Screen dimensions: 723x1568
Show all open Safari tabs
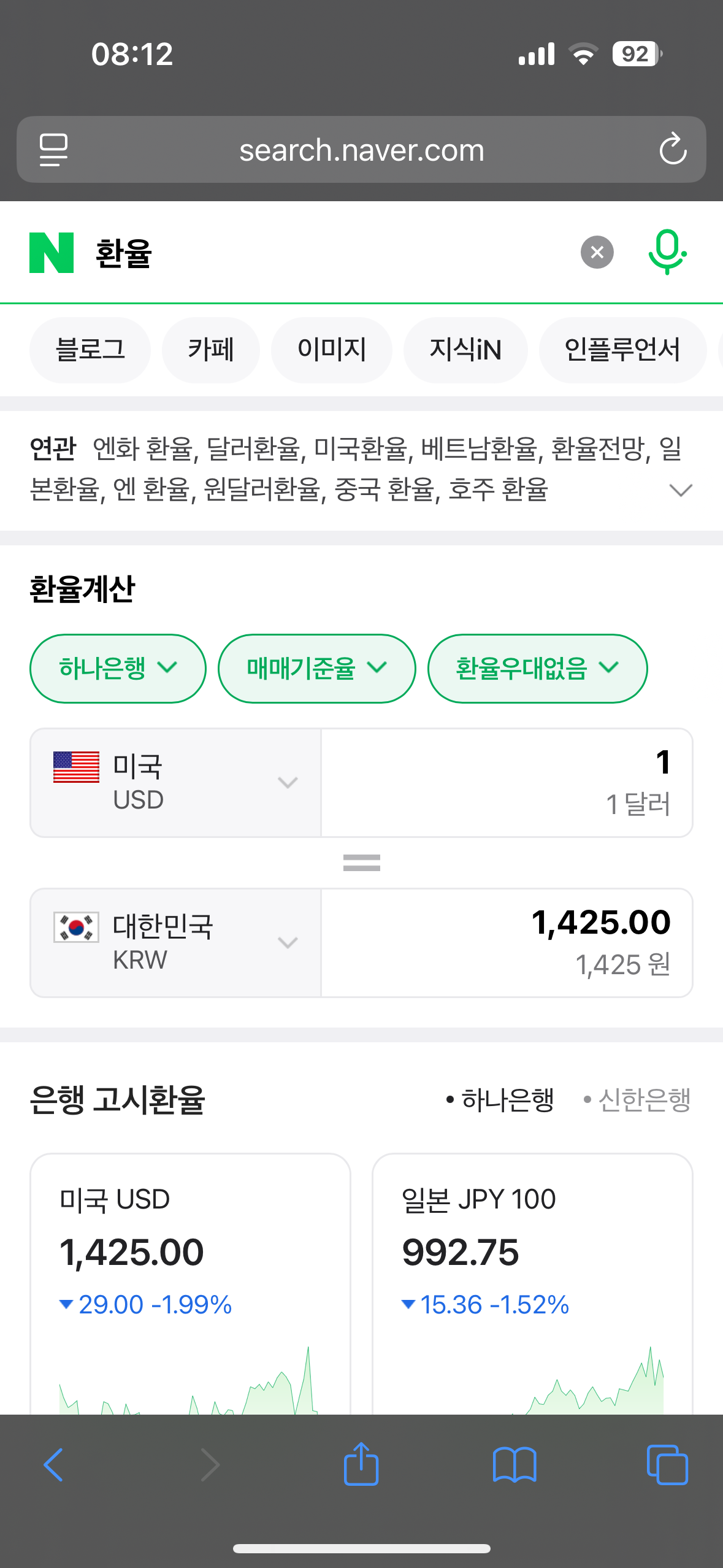click(667, 1464)
